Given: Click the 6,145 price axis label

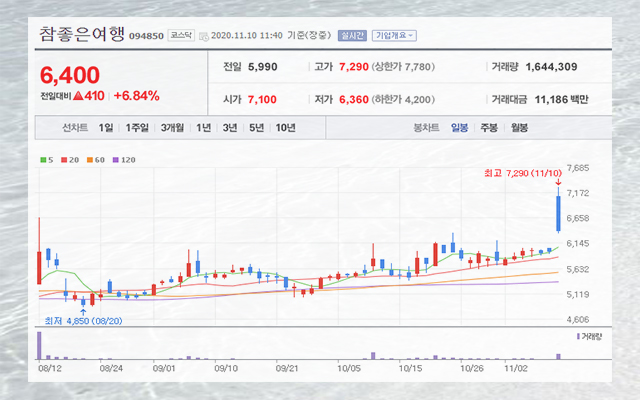Looking at the screenshot, I should (578, 244).
